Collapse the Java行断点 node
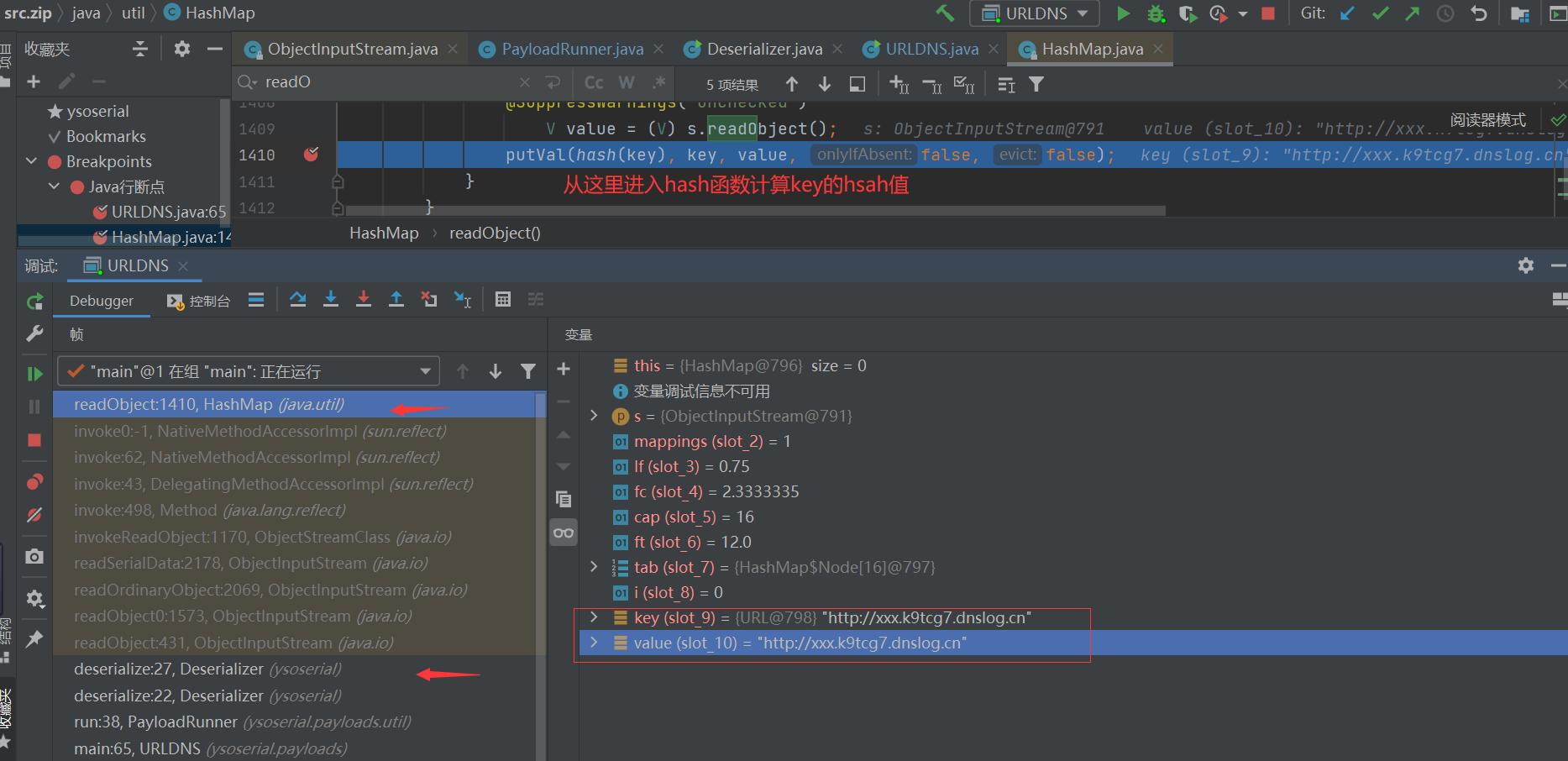Screen dimensions: 1568x761 54,186
